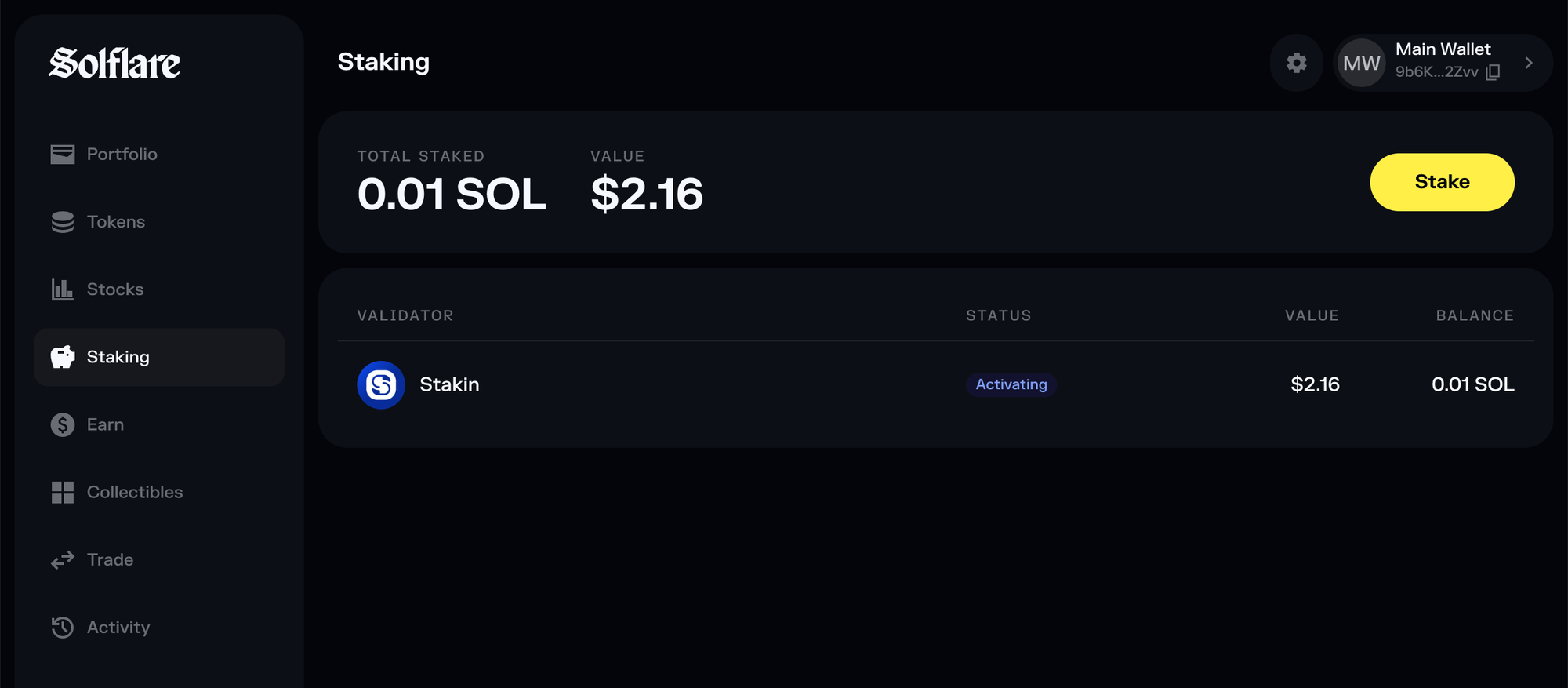Image resolution: width=1568 pixels, height=688 pixels.
Task: Expand the Main Wallet account chevron
Action: [x=1528, y=63]
